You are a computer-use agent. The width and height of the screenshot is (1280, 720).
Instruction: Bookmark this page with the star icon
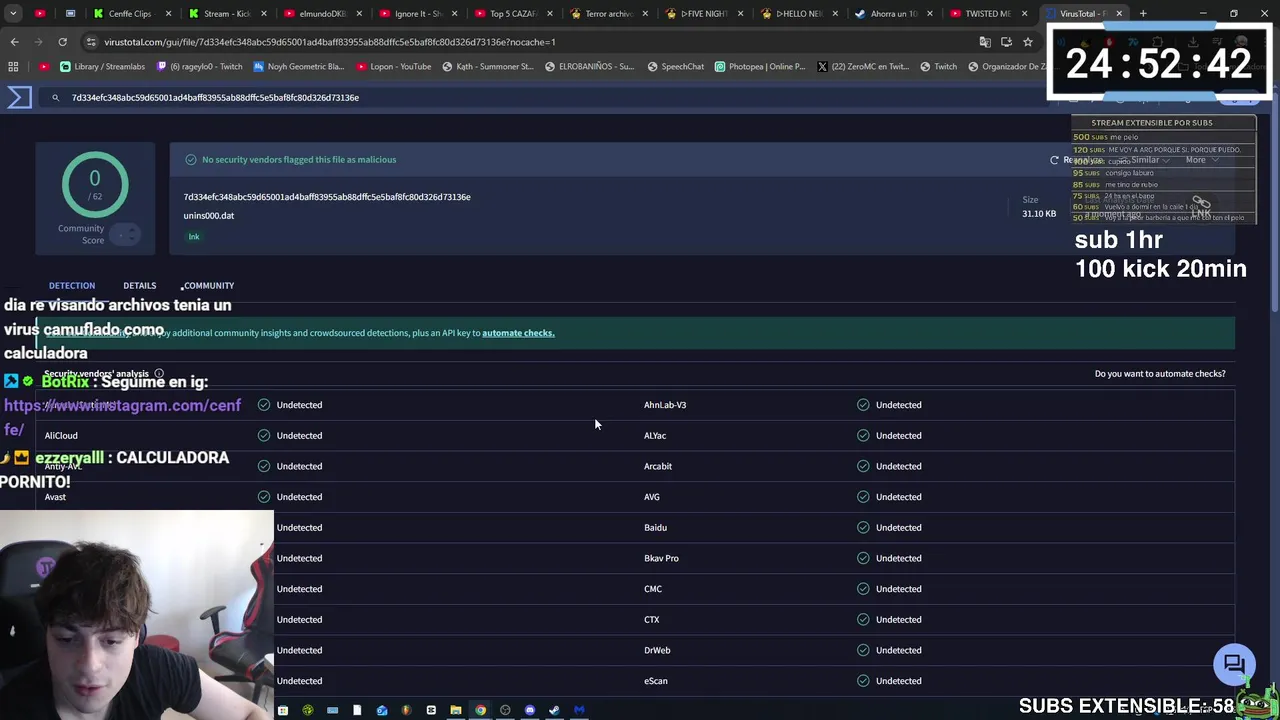(x=1027, y=42)
